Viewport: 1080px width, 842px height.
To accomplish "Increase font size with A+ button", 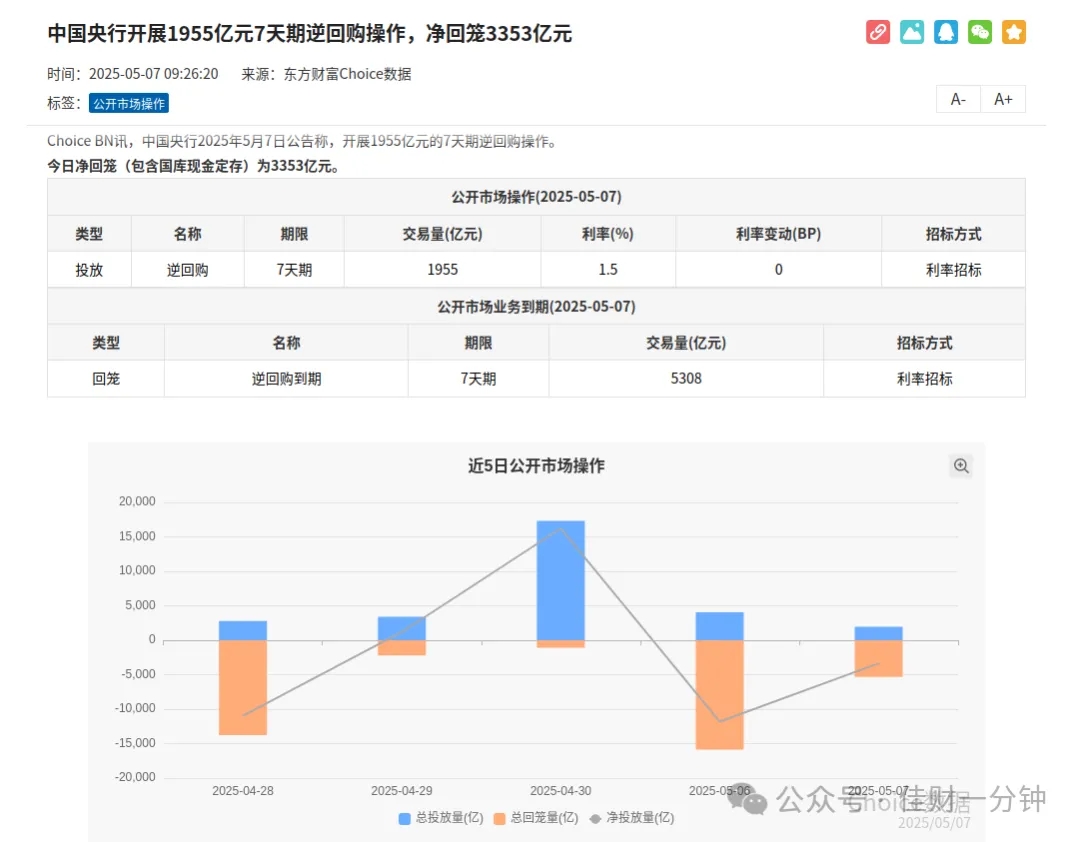I will point(1003,99).
